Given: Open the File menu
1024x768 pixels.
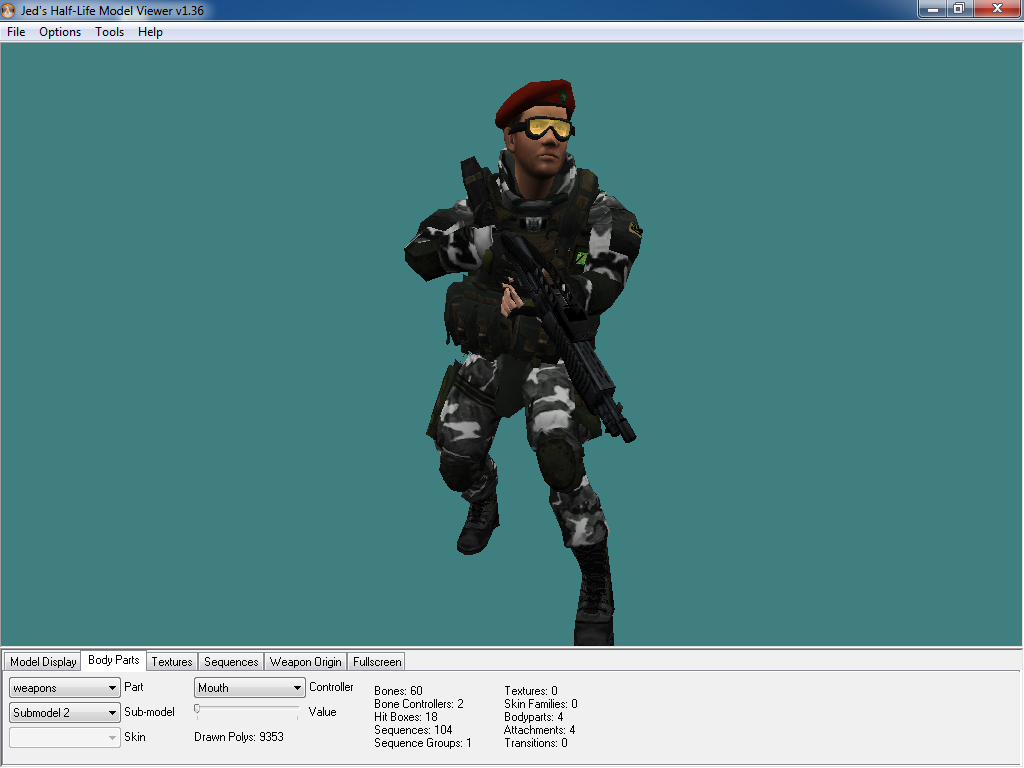Looking at the screenshot, I should [x=16, y=32].
